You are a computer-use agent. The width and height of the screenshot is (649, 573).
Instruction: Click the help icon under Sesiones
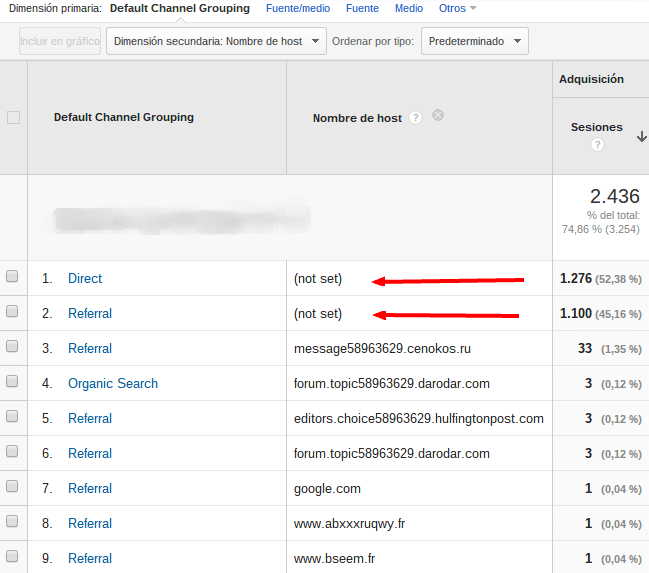(x=597, y=144)
